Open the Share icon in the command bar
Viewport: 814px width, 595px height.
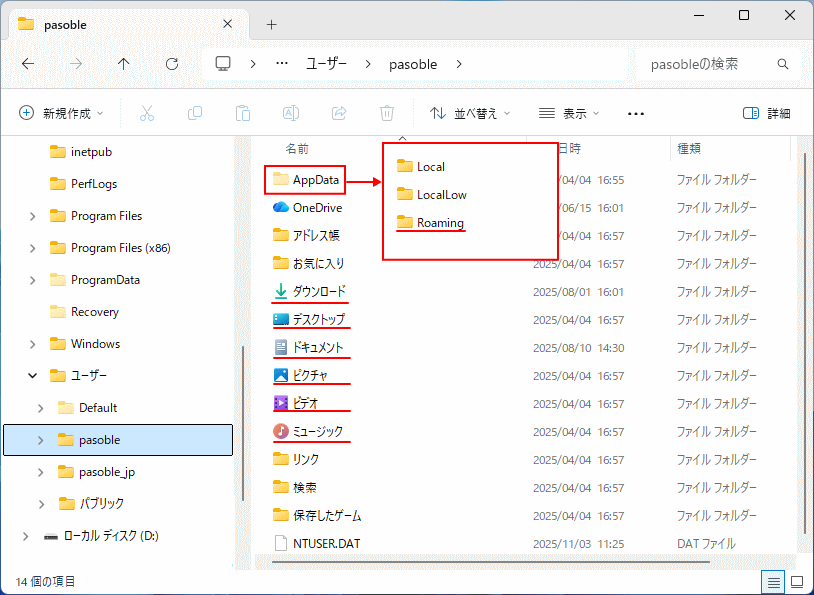339,113
